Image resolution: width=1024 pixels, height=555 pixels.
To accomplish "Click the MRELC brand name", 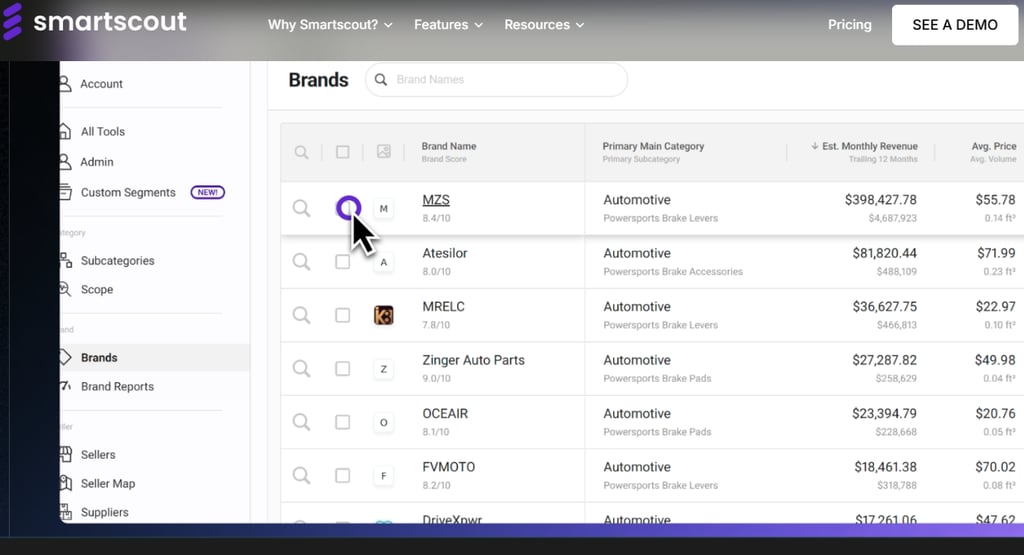I will click(x=443, y=307).
